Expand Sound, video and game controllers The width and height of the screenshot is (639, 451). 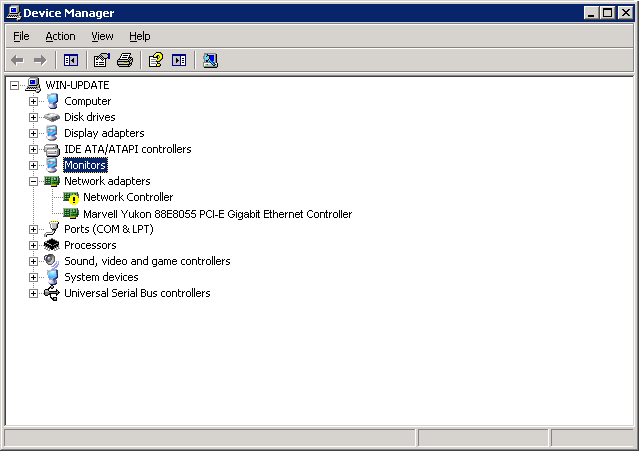tap(33, 261)
